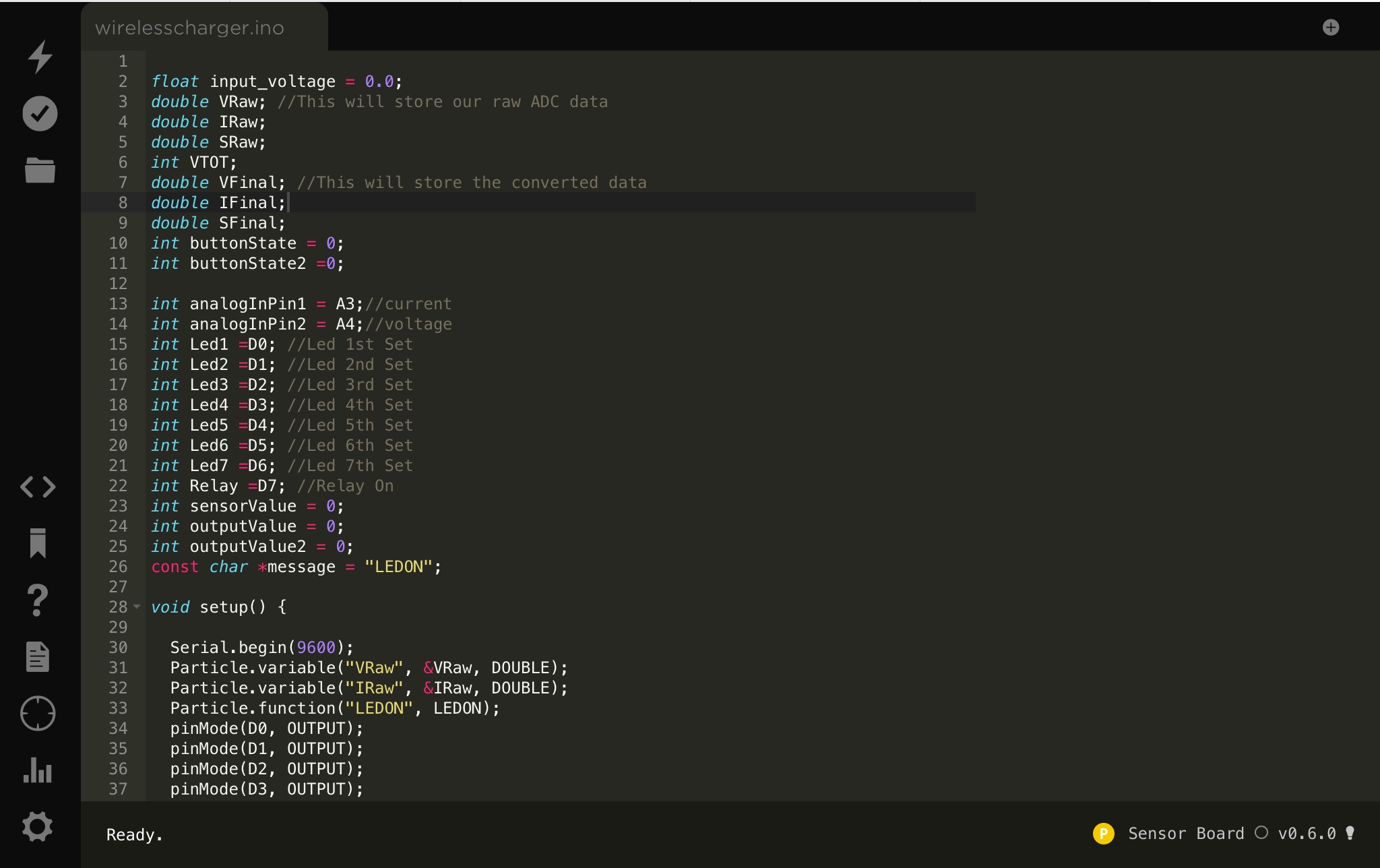Screen dimensions: 1380x868
Task: Open Docs via the document icon
Action: click(x=38, y=657)
